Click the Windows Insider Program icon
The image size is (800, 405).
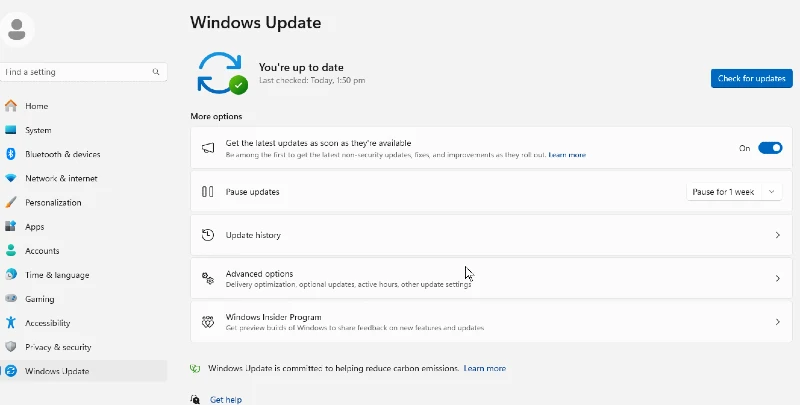[208, 322]
